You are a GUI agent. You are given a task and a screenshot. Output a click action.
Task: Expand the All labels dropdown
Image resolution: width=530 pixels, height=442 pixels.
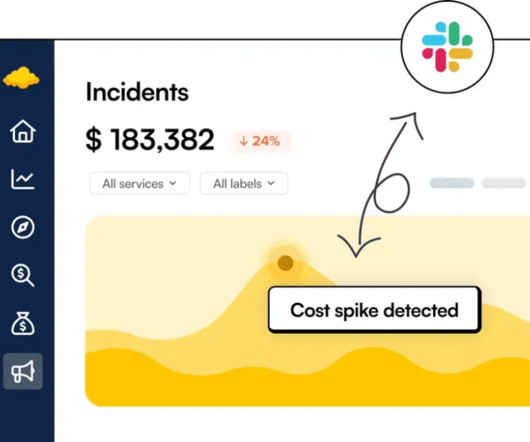pos(244,183)
